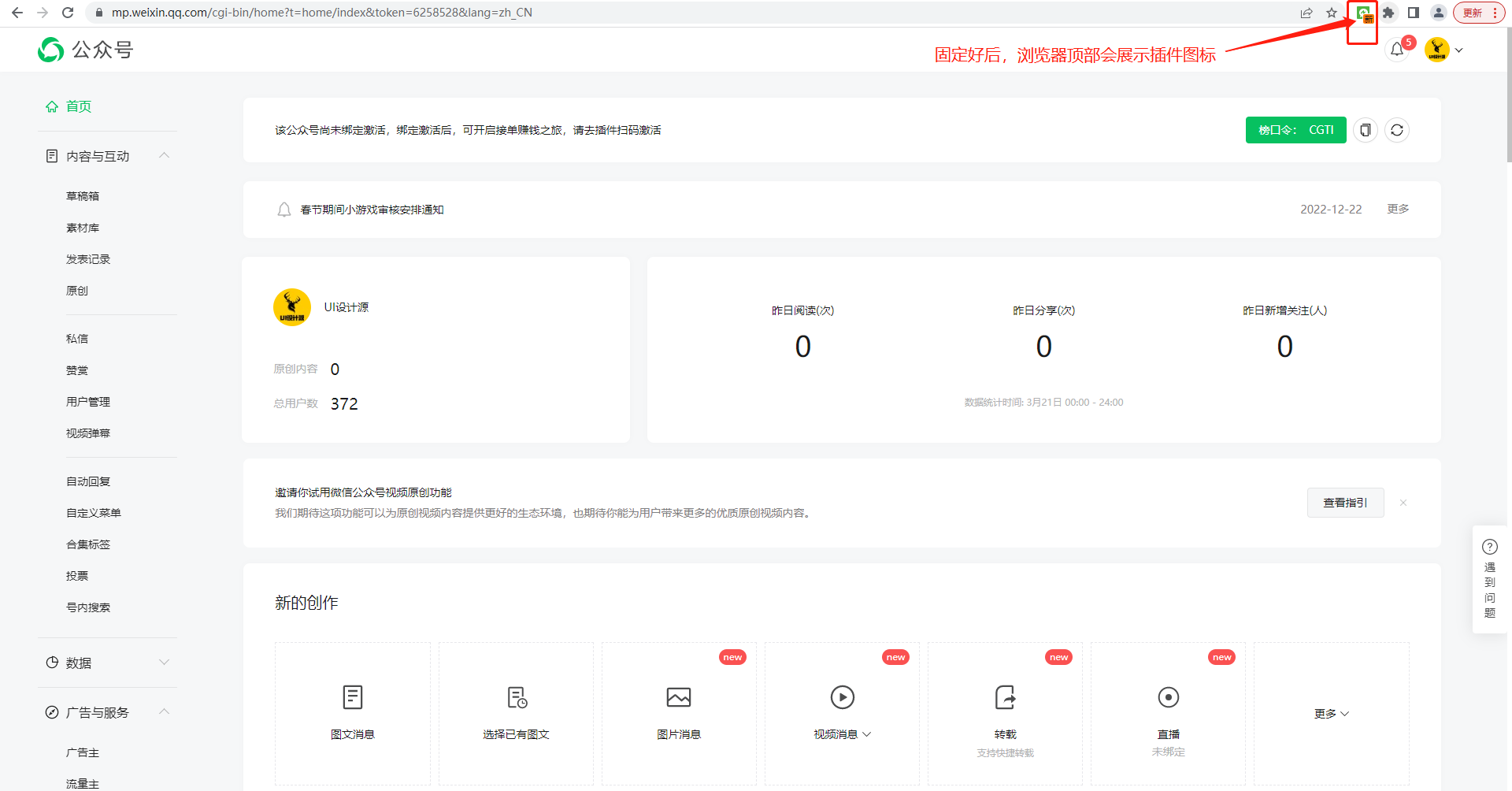
Task: Open 用户管理 from the sidebar
Action: coord(88,401)
